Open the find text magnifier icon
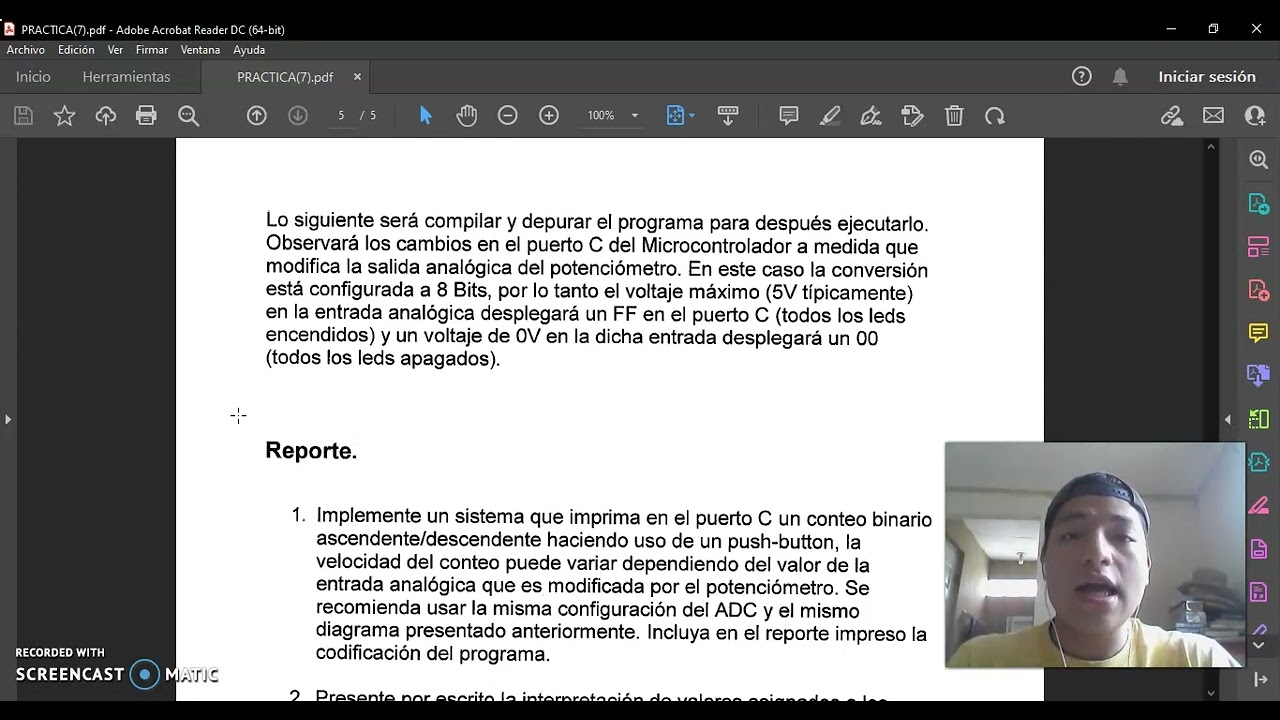The image size is (1280, 720). [188, 116]
